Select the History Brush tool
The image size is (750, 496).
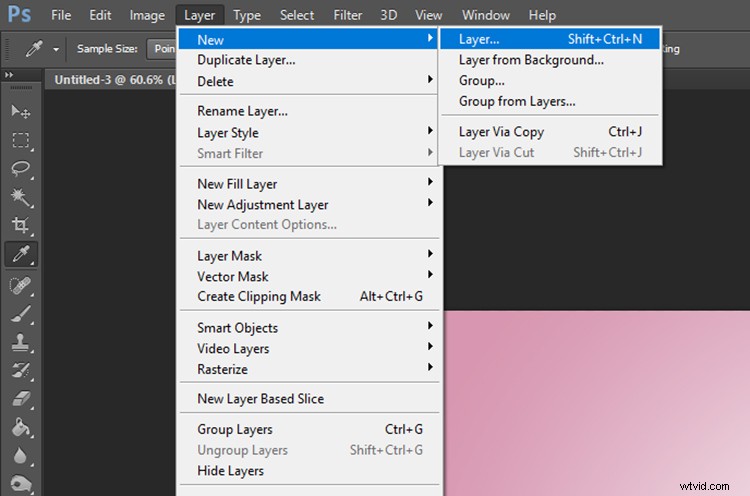pos(21,371)
